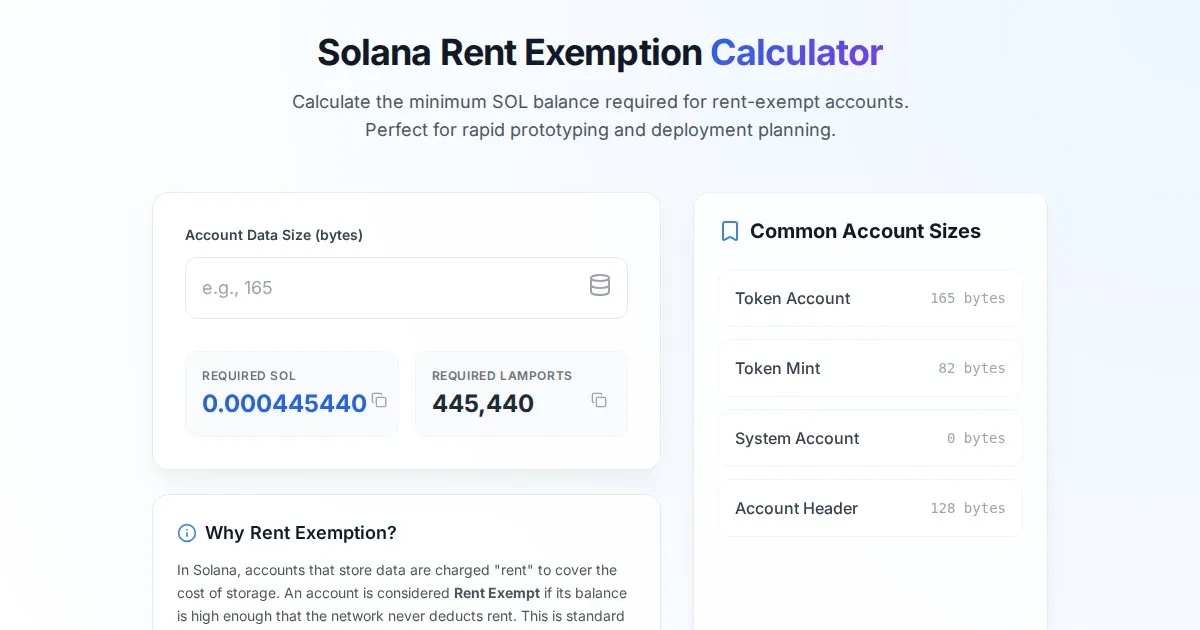Pick the System Account 0 bytes preset
The image size is (1200, 630).
pos(870,438)
